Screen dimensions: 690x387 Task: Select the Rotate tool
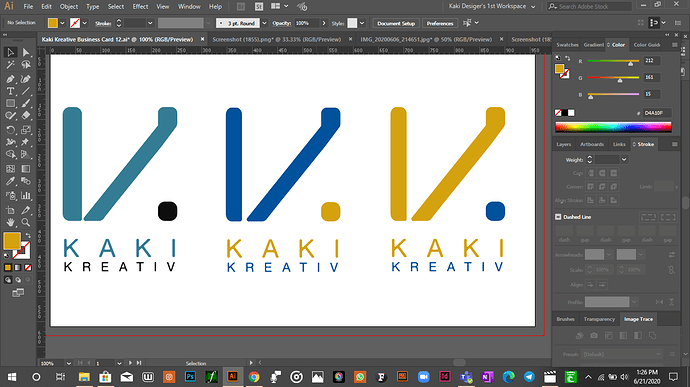coord(10,129)
